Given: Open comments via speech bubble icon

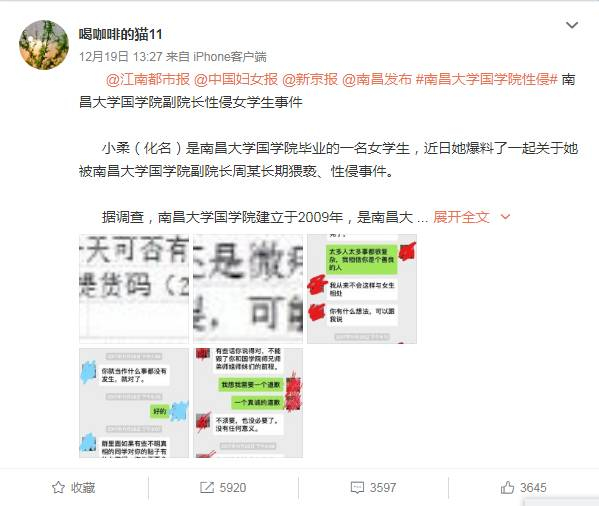Looking at the screenshot, I should click(x=357, y=487).
